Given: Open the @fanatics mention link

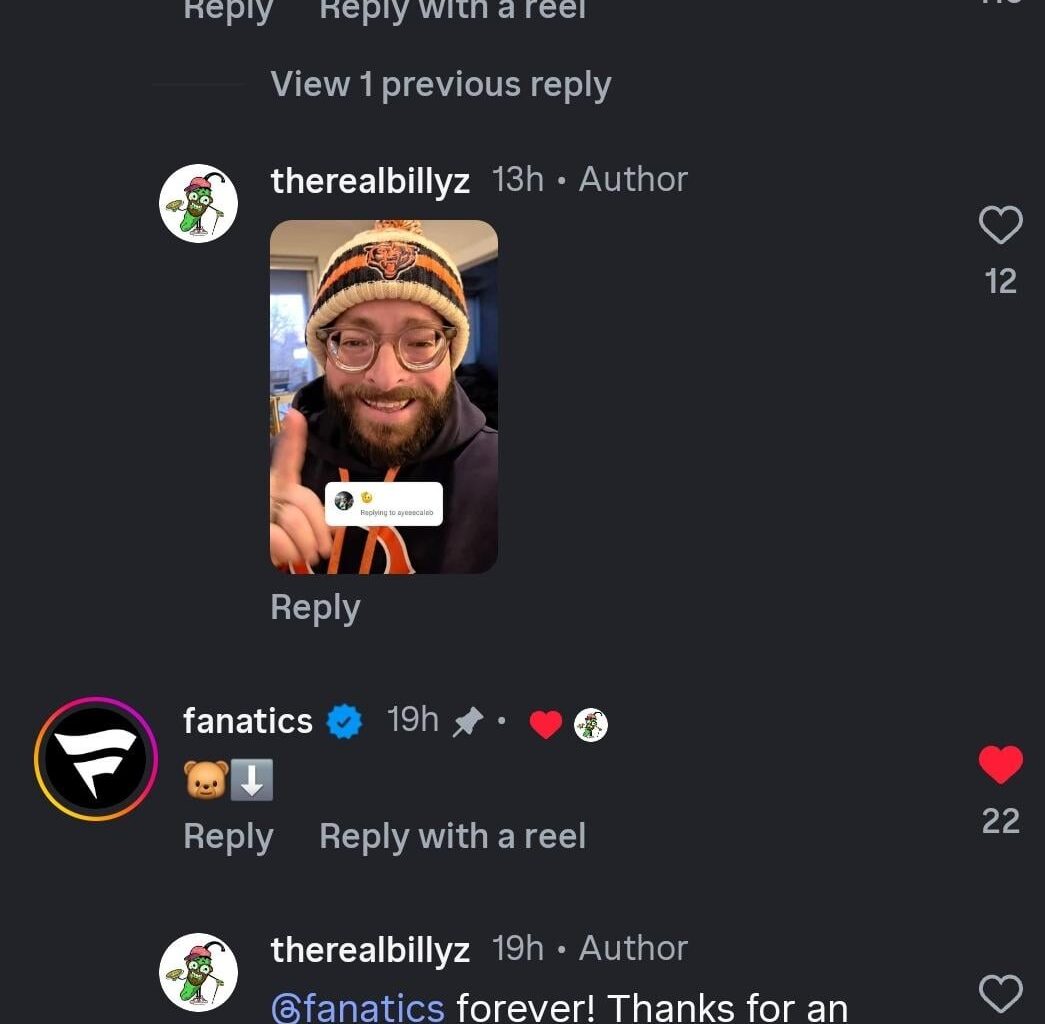Looking at the screenshot, I should (x=357, y=1006).
